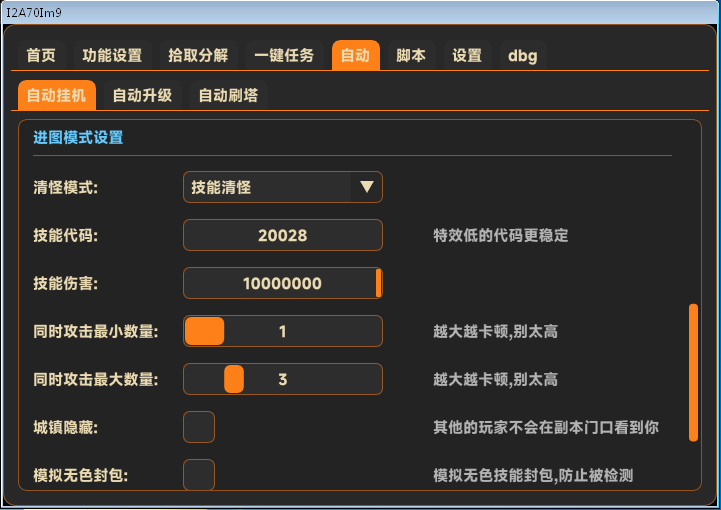
Task: Switch to the 功能设置 tab
Action: coord(112,56)
